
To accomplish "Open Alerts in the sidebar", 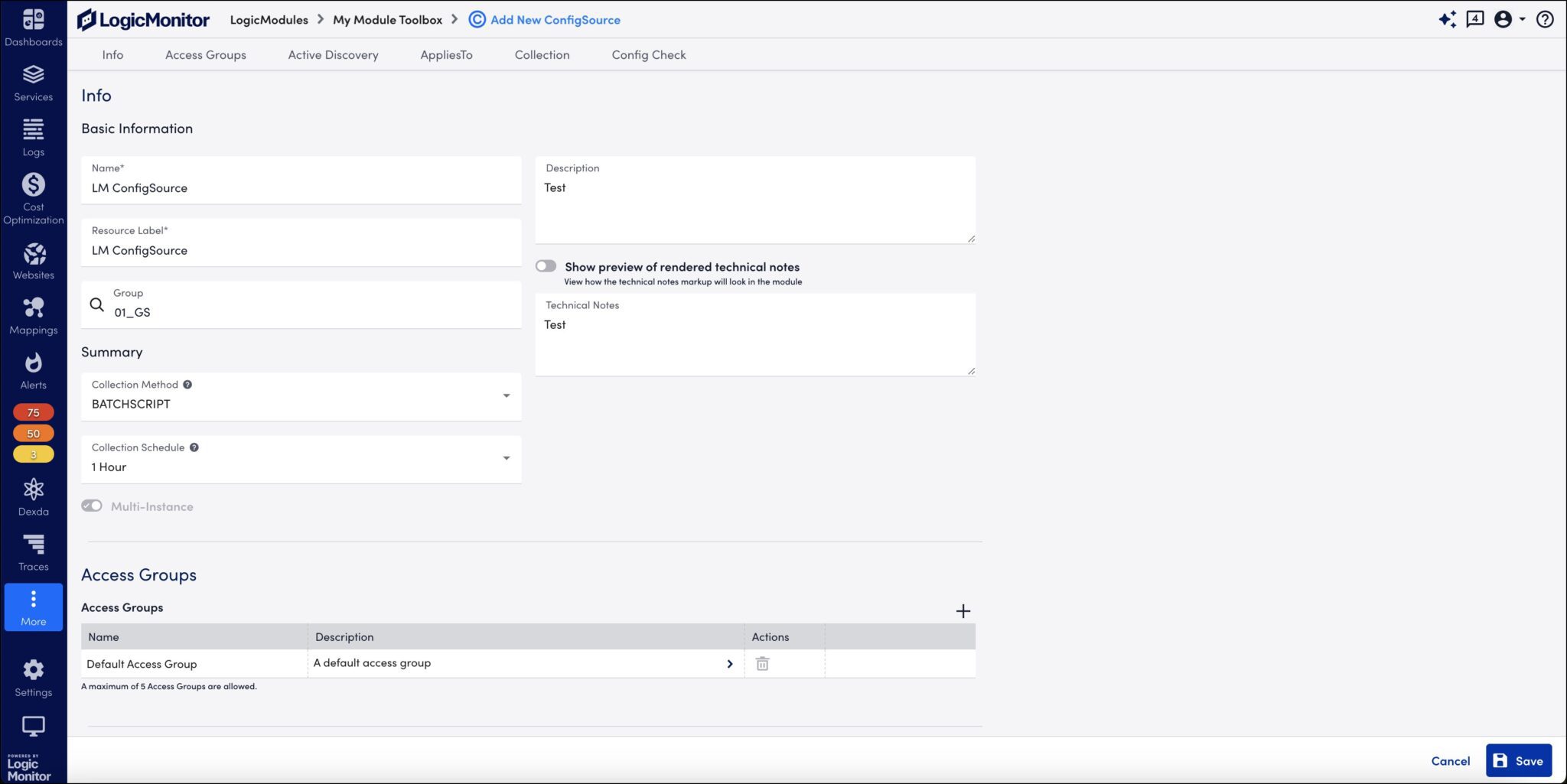I will (33, 372).
